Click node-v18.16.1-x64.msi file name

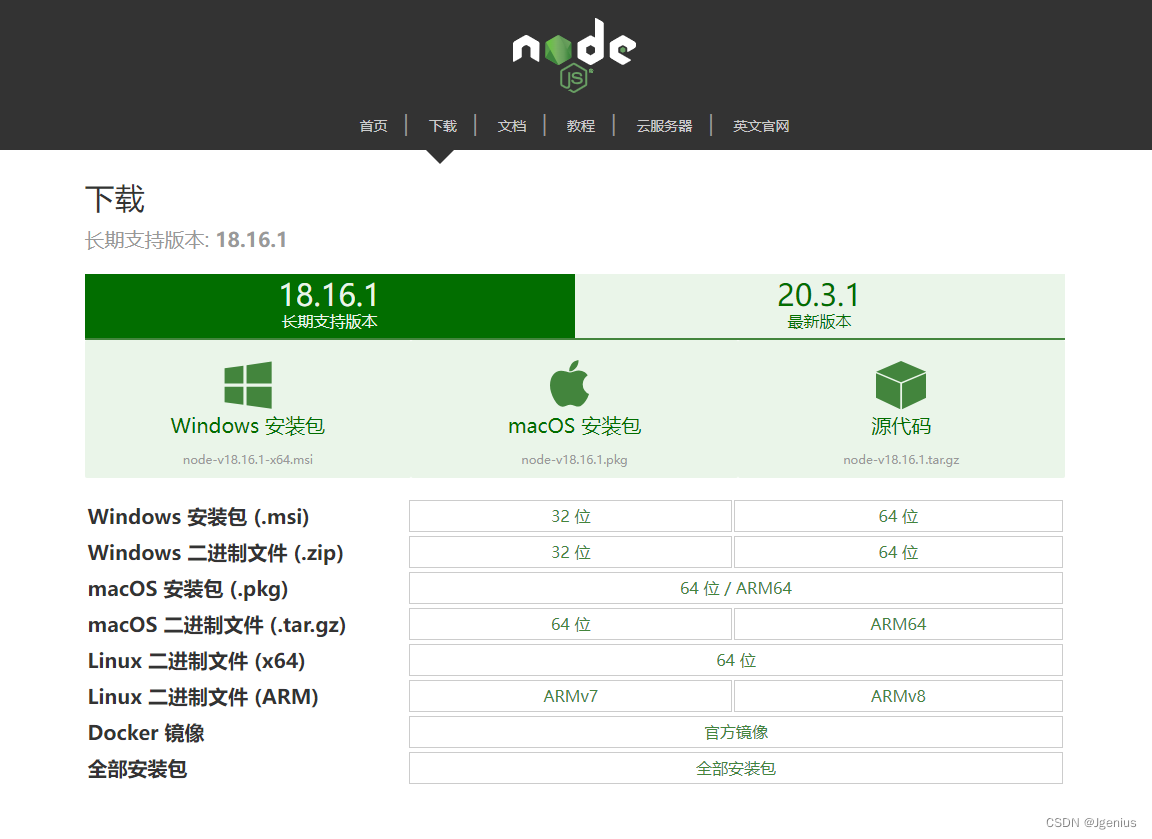pyautogui.click(x=248, y=460)
